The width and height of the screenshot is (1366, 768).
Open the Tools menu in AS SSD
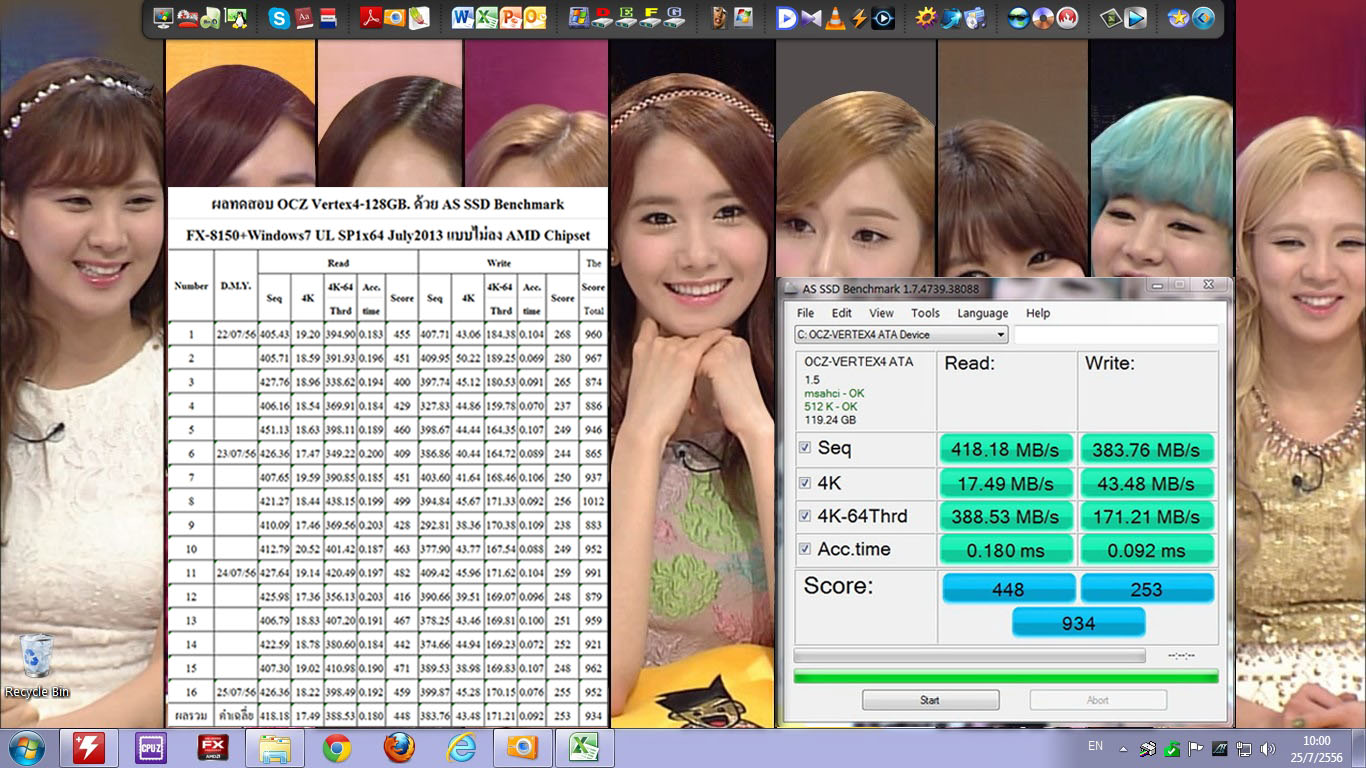coord(925,313)
